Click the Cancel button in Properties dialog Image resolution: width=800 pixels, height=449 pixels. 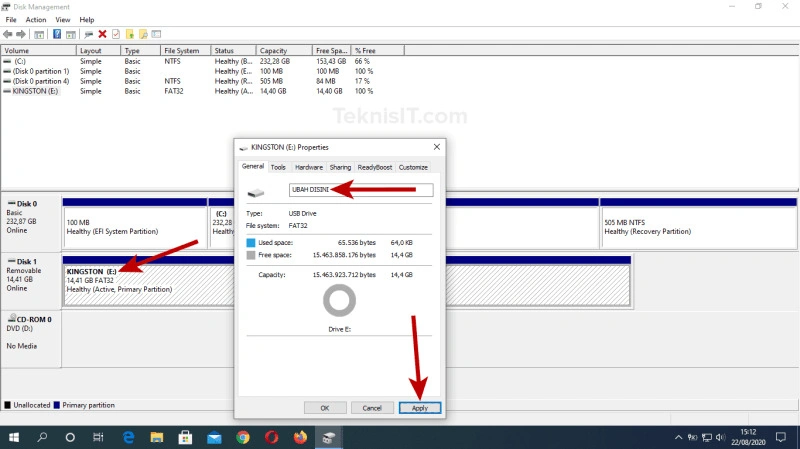pos(372,408)
